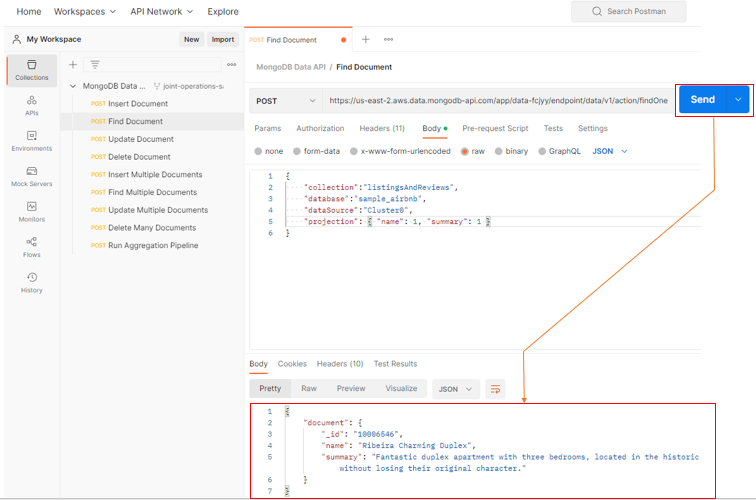Screen dimensions: 756x500
Task: Switch to the Params request tab
Action: pos(268,129)
